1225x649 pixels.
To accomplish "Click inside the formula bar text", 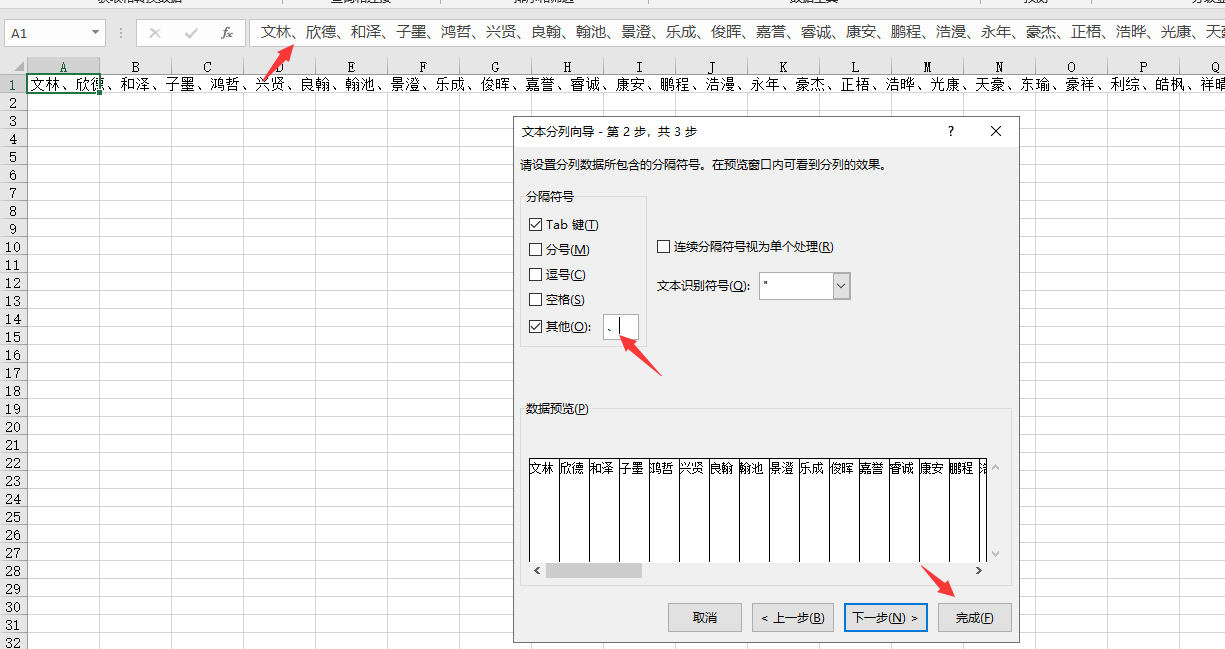I will [x=735, y=33].
